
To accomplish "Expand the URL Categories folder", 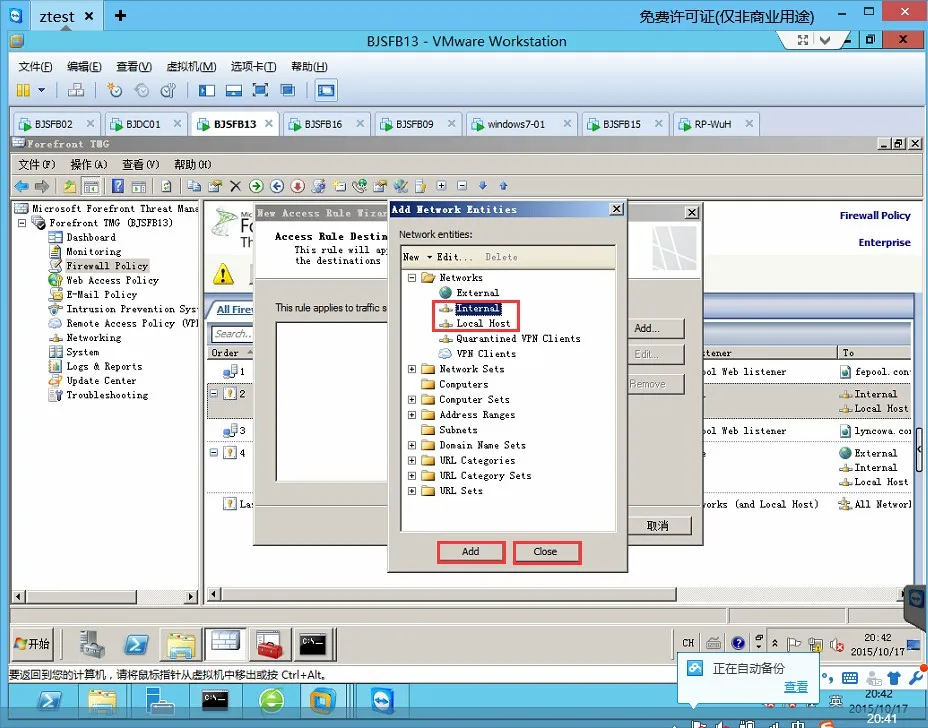I will click(x=412, y=460).
